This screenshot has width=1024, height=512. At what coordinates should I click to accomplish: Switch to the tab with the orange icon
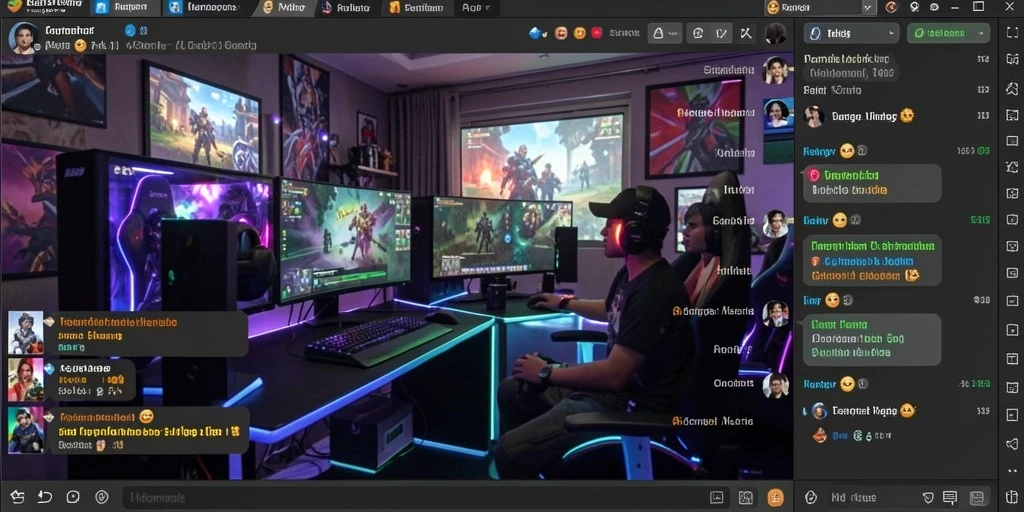coord(417,8)
